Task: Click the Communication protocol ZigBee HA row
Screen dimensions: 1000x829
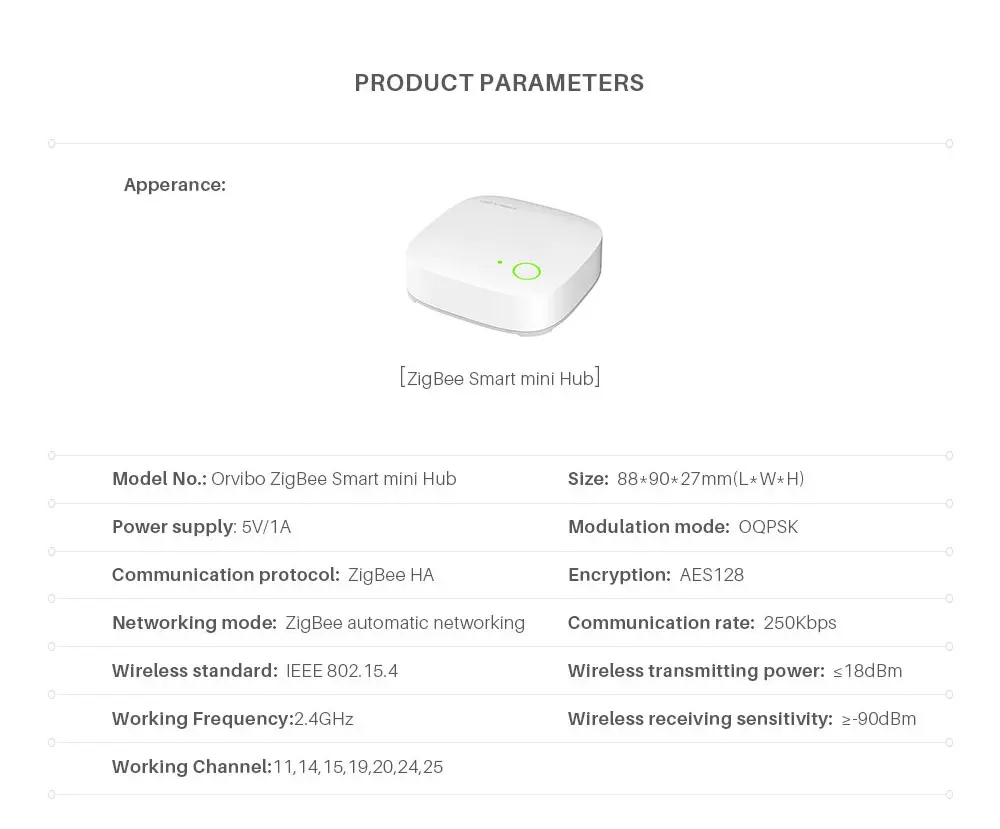Action: [273, 575]
